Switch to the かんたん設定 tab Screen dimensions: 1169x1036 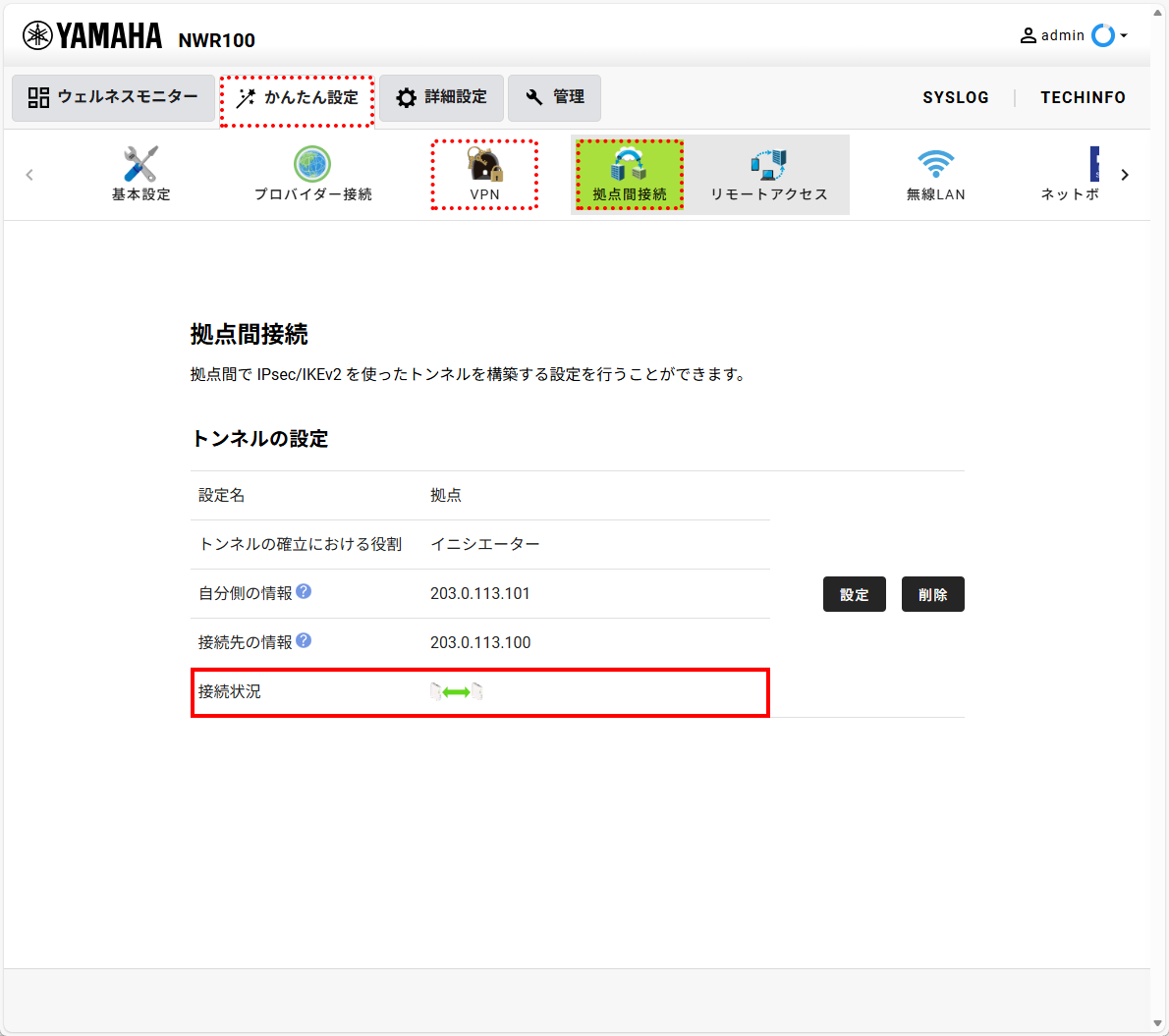[x=298, y=97]
